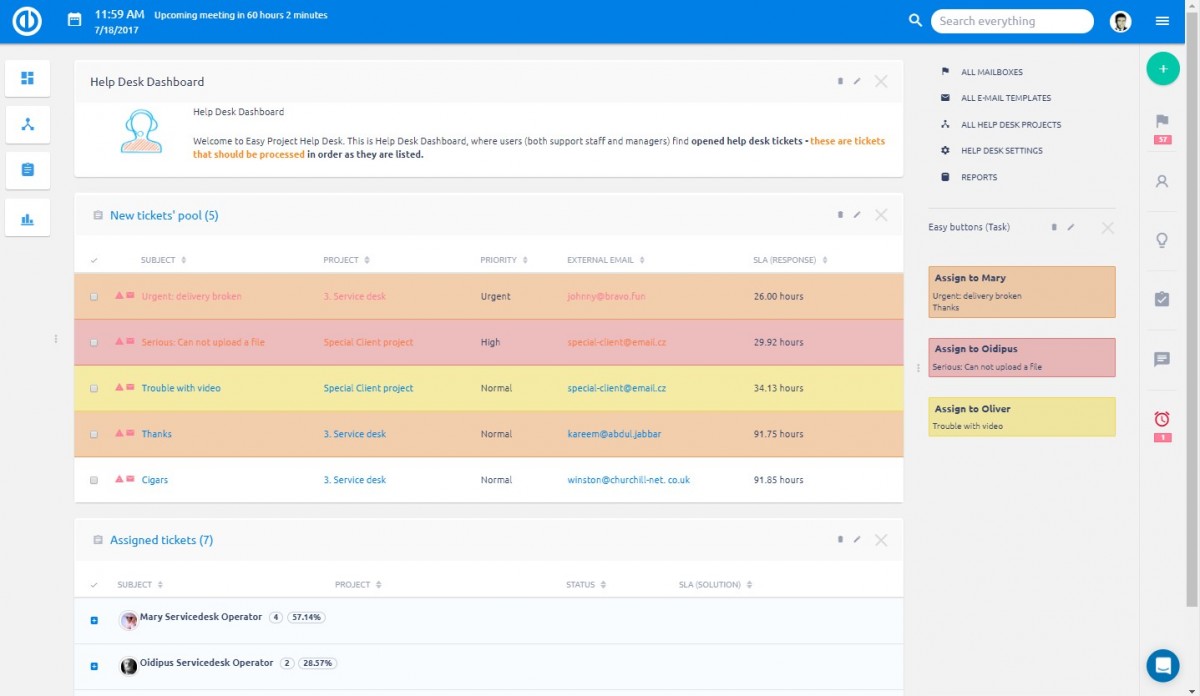This screenshot has height=696, width=1200.
Task: Expand Oidipus Servicedesk Operator ticket group
Action: click(x=94, y=667)
